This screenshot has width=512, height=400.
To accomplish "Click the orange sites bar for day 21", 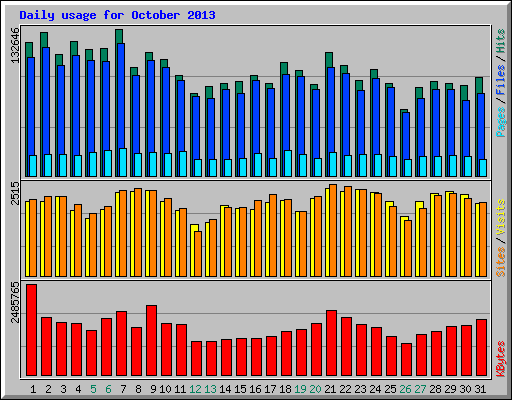I will click(x=333, y=230).
